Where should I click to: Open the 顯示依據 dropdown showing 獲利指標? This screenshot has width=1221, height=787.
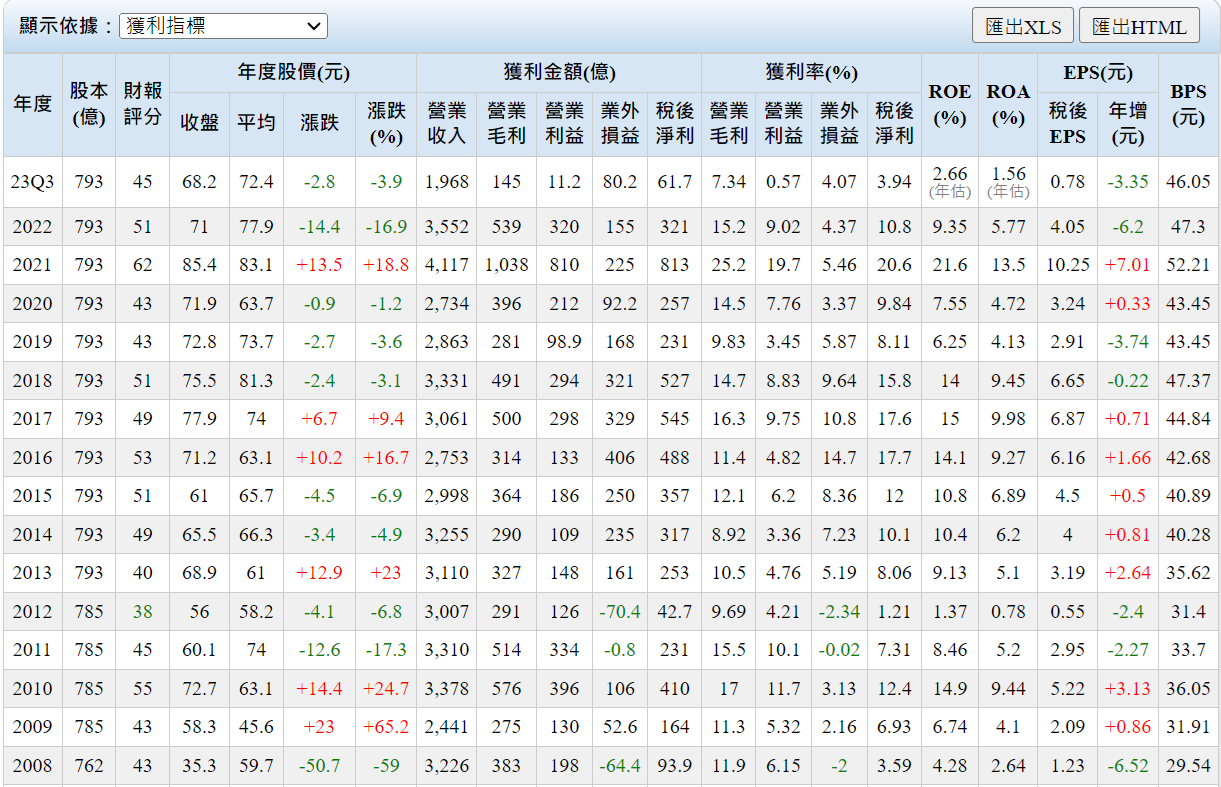coord(223,26)
